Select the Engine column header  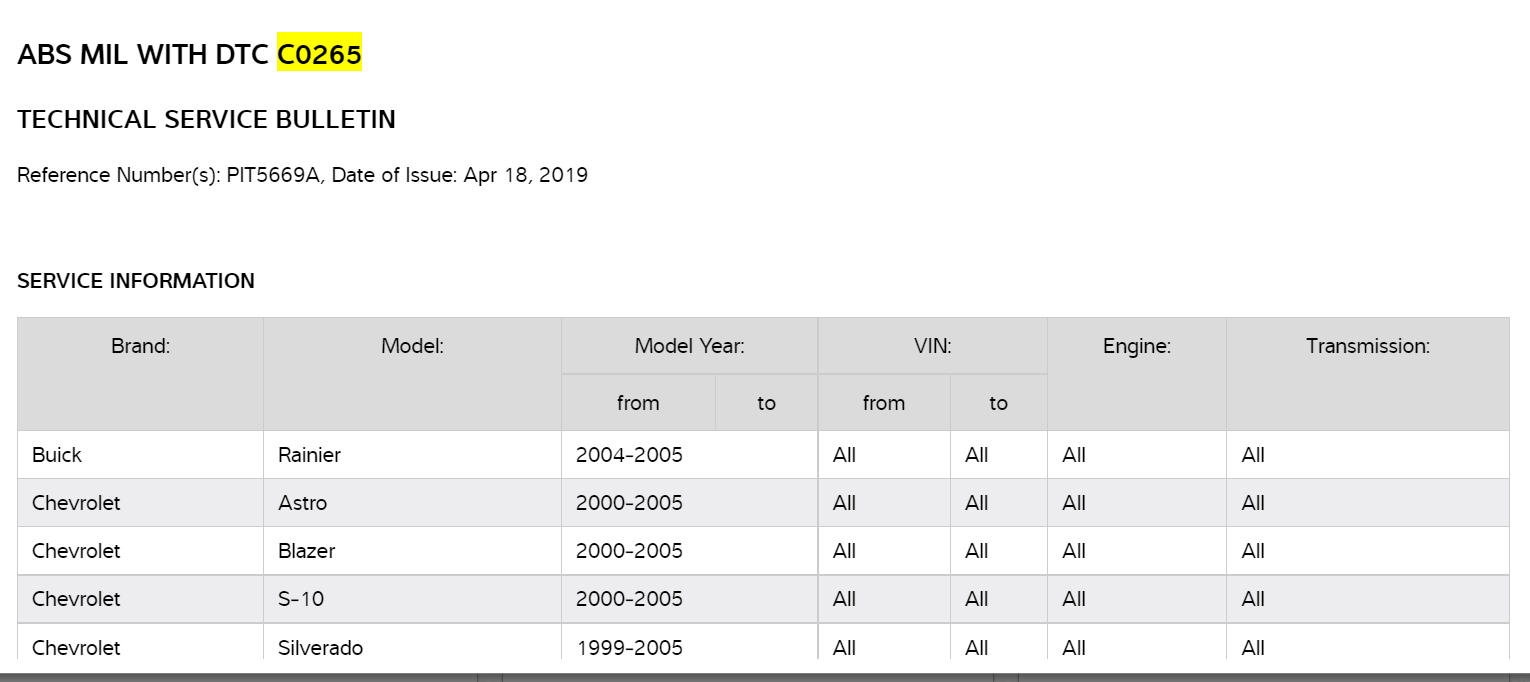coord(1136,346)
